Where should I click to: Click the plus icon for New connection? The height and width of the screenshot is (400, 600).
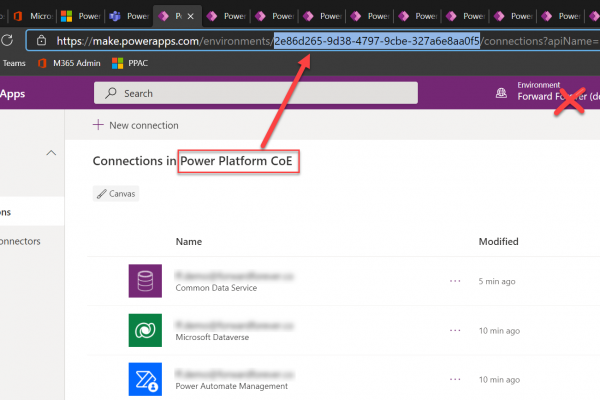point(98,125)
